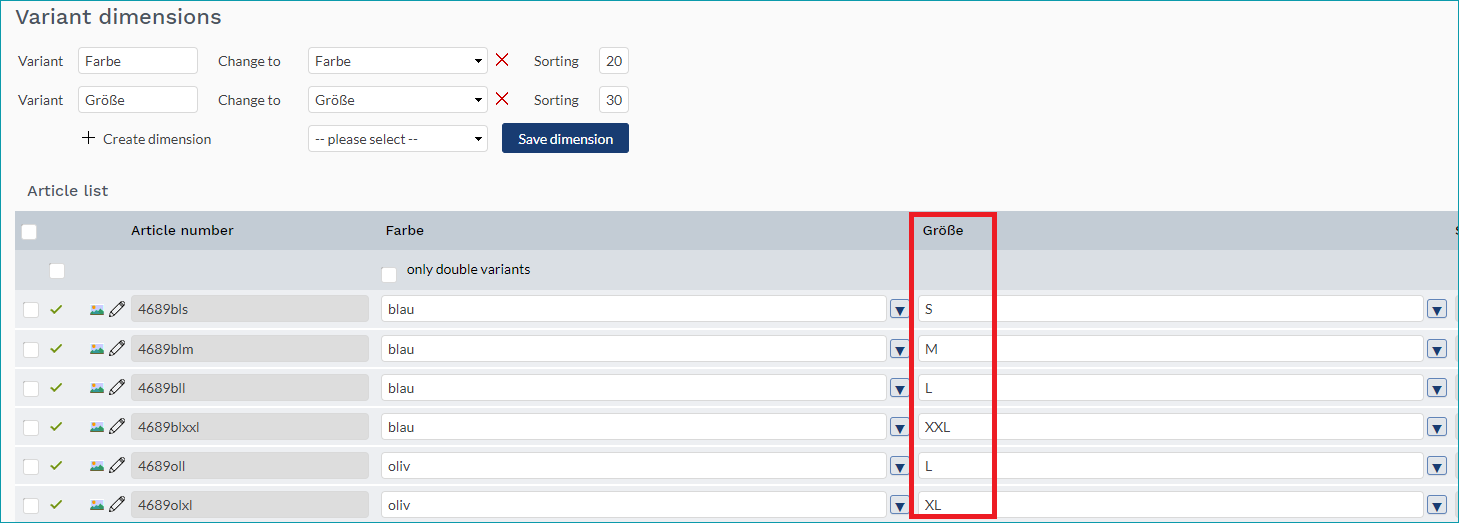Click the plus icon for Create dimension
Screen dimensions: 1459x523
click(88, 138)
